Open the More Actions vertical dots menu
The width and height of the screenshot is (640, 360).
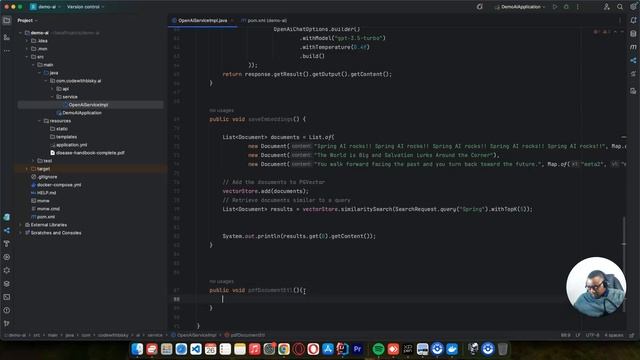point(578,7)
